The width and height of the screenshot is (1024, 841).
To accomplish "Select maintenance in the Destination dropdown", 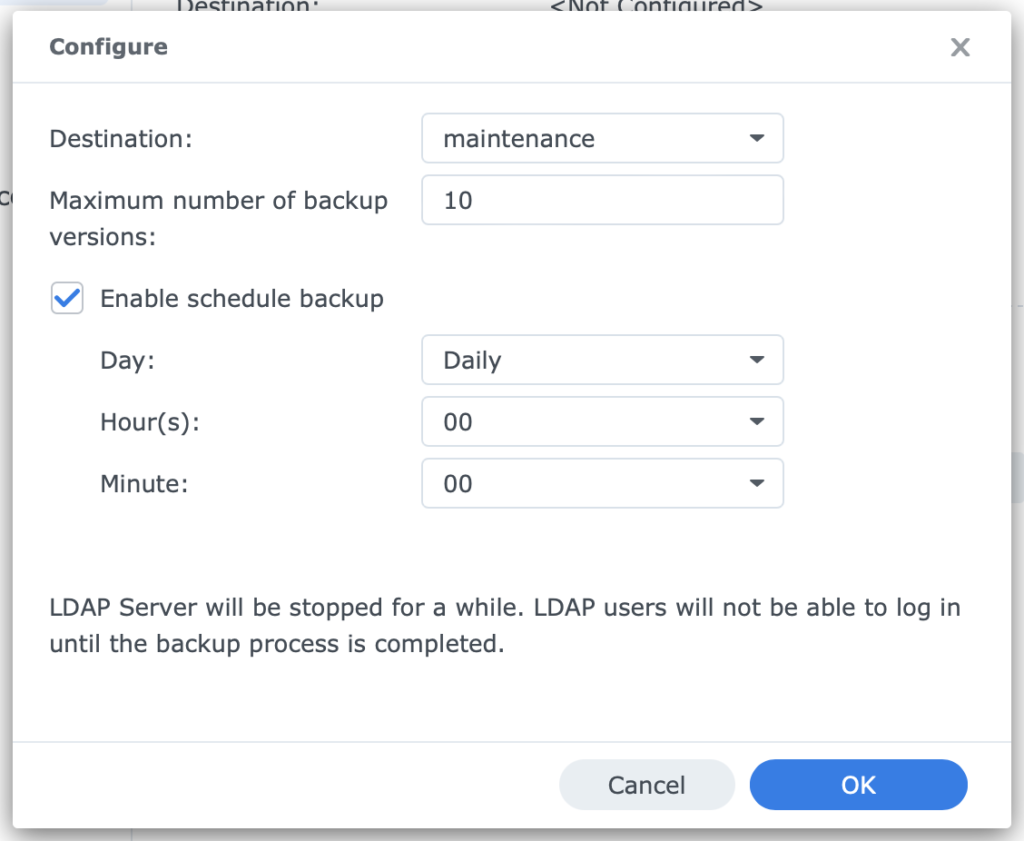I will (600, 138).
